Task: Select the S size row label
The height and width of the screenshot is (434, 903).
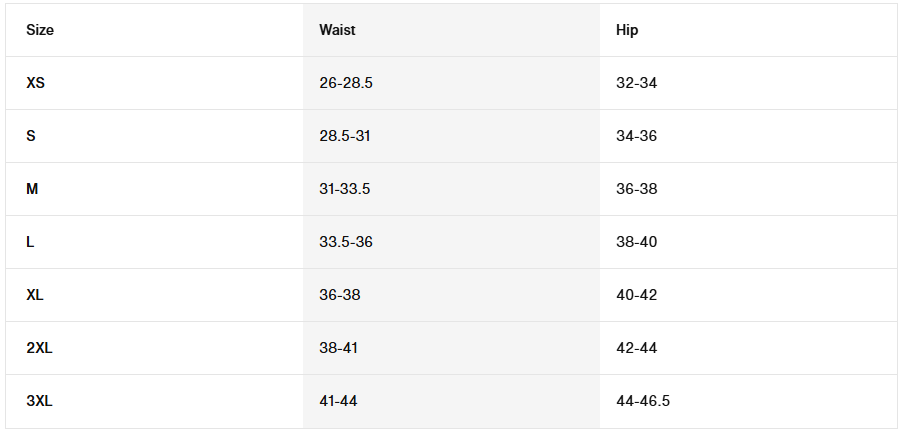Action: coord(31,136)
